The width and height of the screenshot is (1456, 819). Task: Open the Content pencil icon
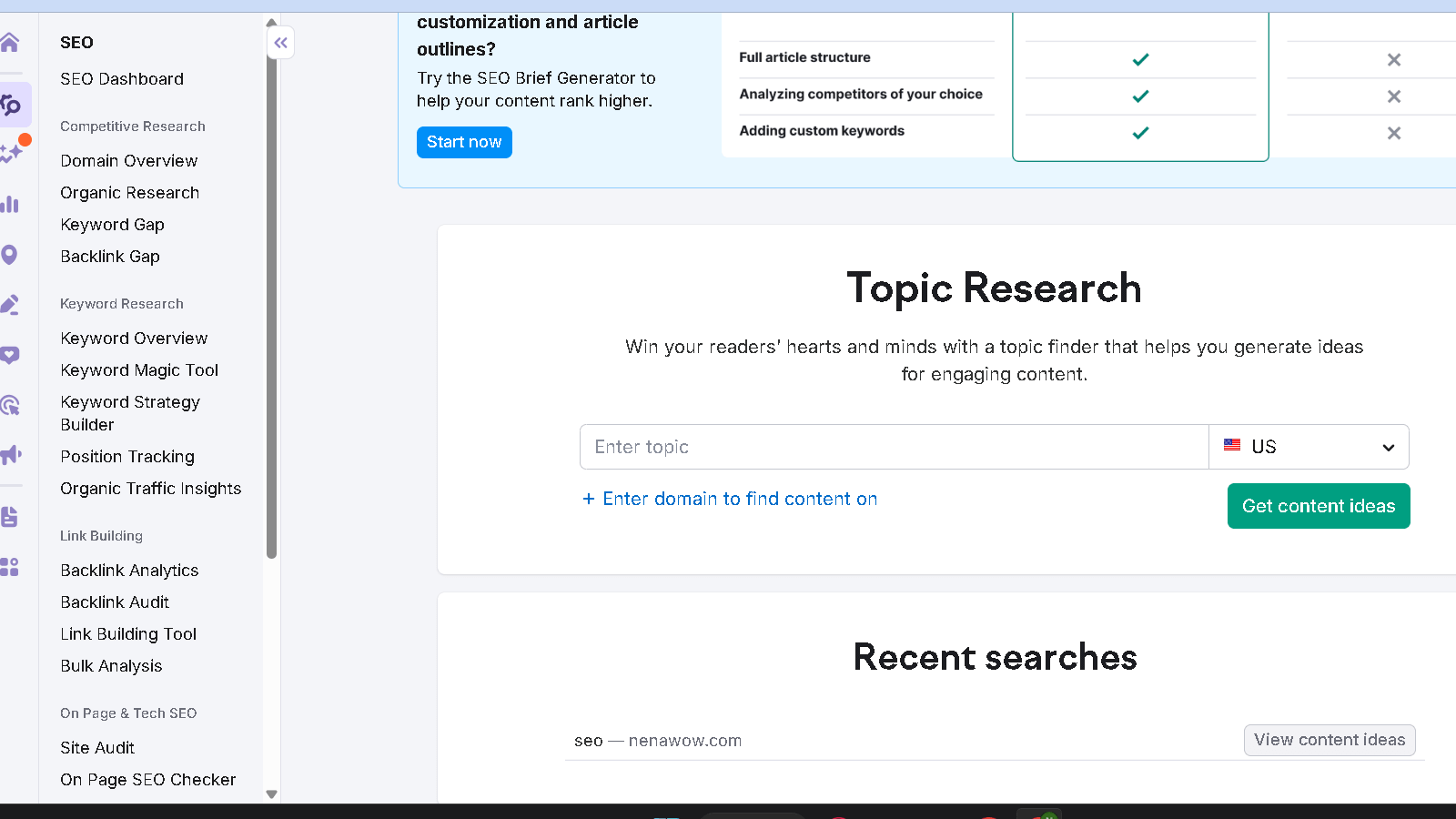pos(10,305)
